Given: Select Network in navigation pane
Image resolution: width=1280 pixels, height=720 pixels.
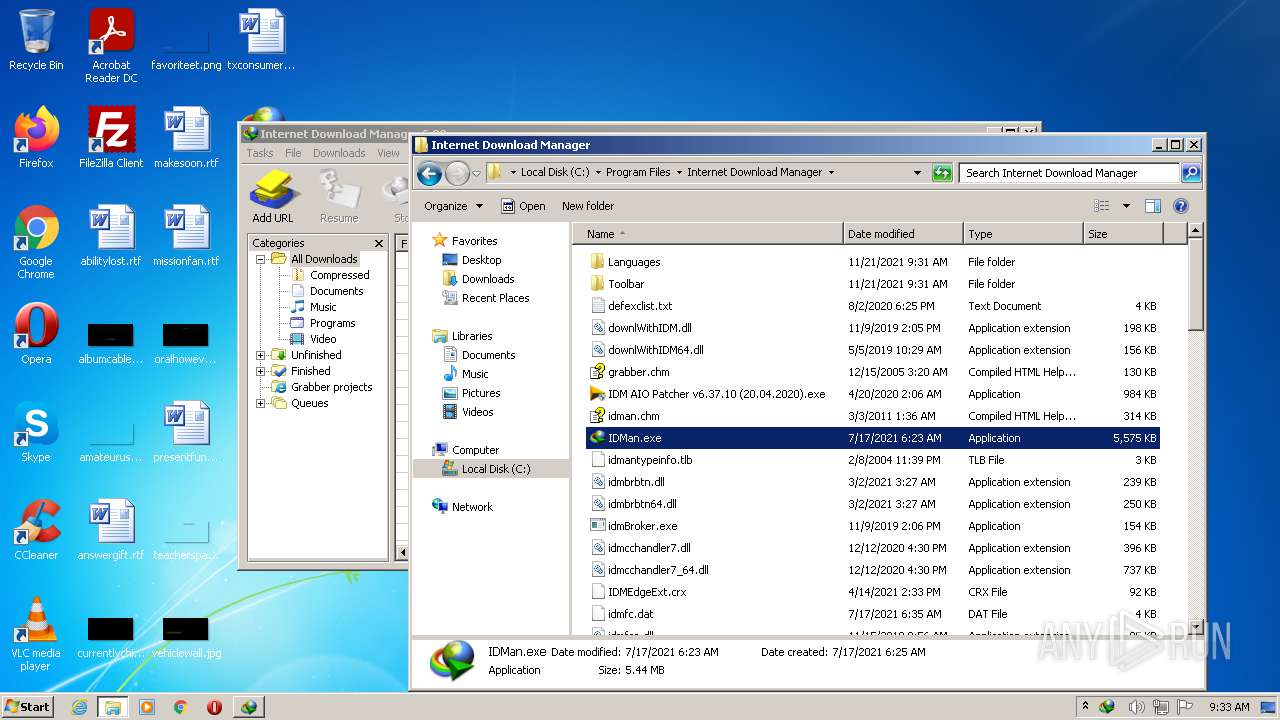Looking at the screenshot, I should [472, 507].
